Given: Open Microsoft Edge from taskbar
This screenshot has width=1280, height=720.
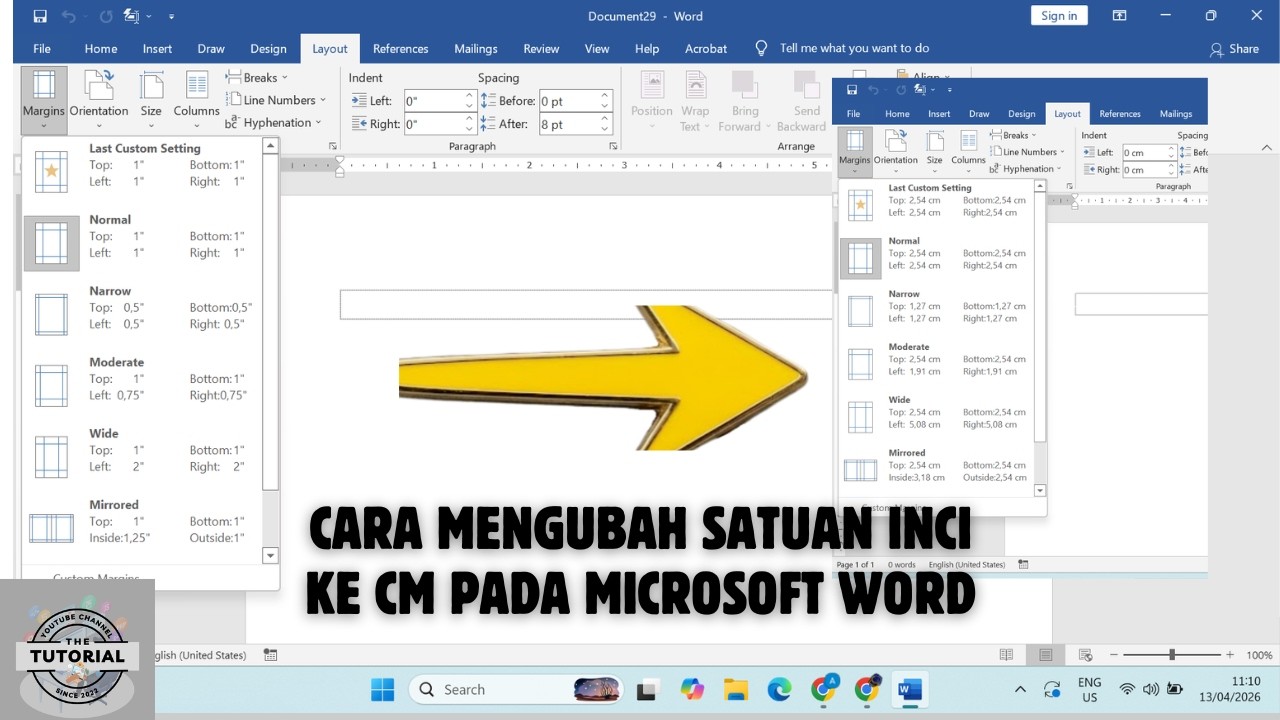Looking at the screenshot, I should tap(779, 689).
